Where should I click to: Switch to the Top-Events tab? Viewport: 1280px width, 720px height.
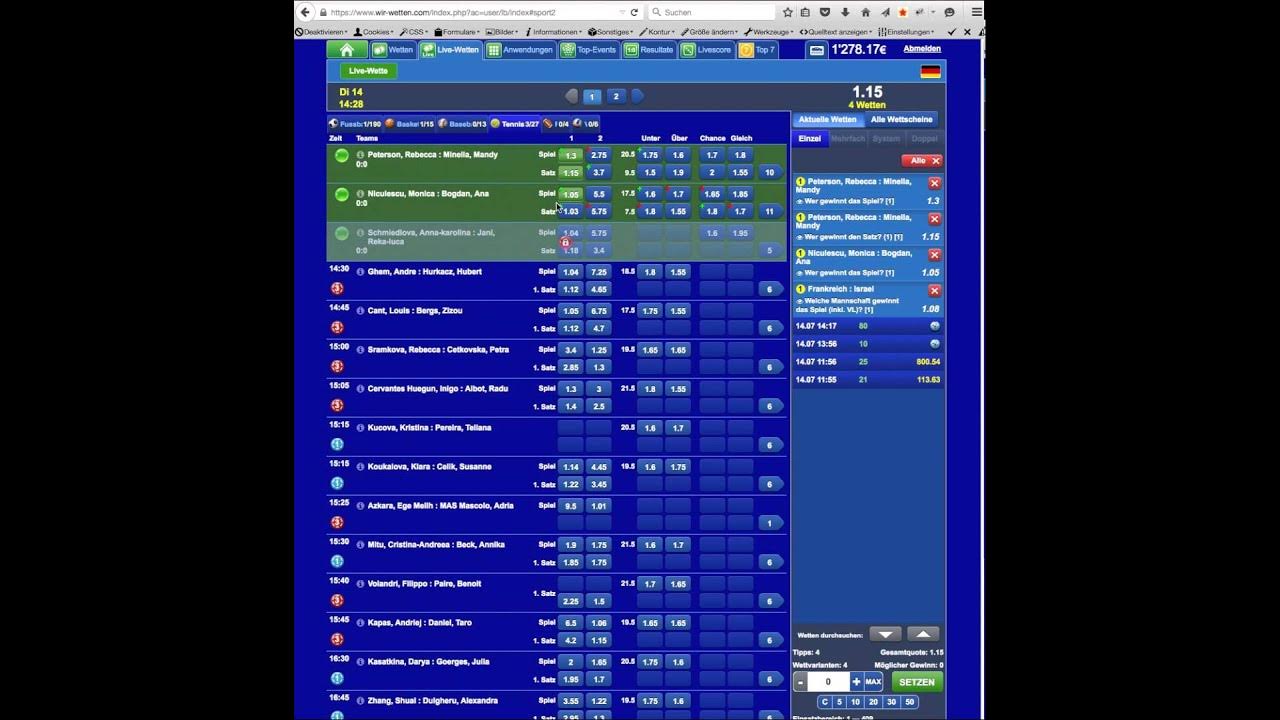589,50
